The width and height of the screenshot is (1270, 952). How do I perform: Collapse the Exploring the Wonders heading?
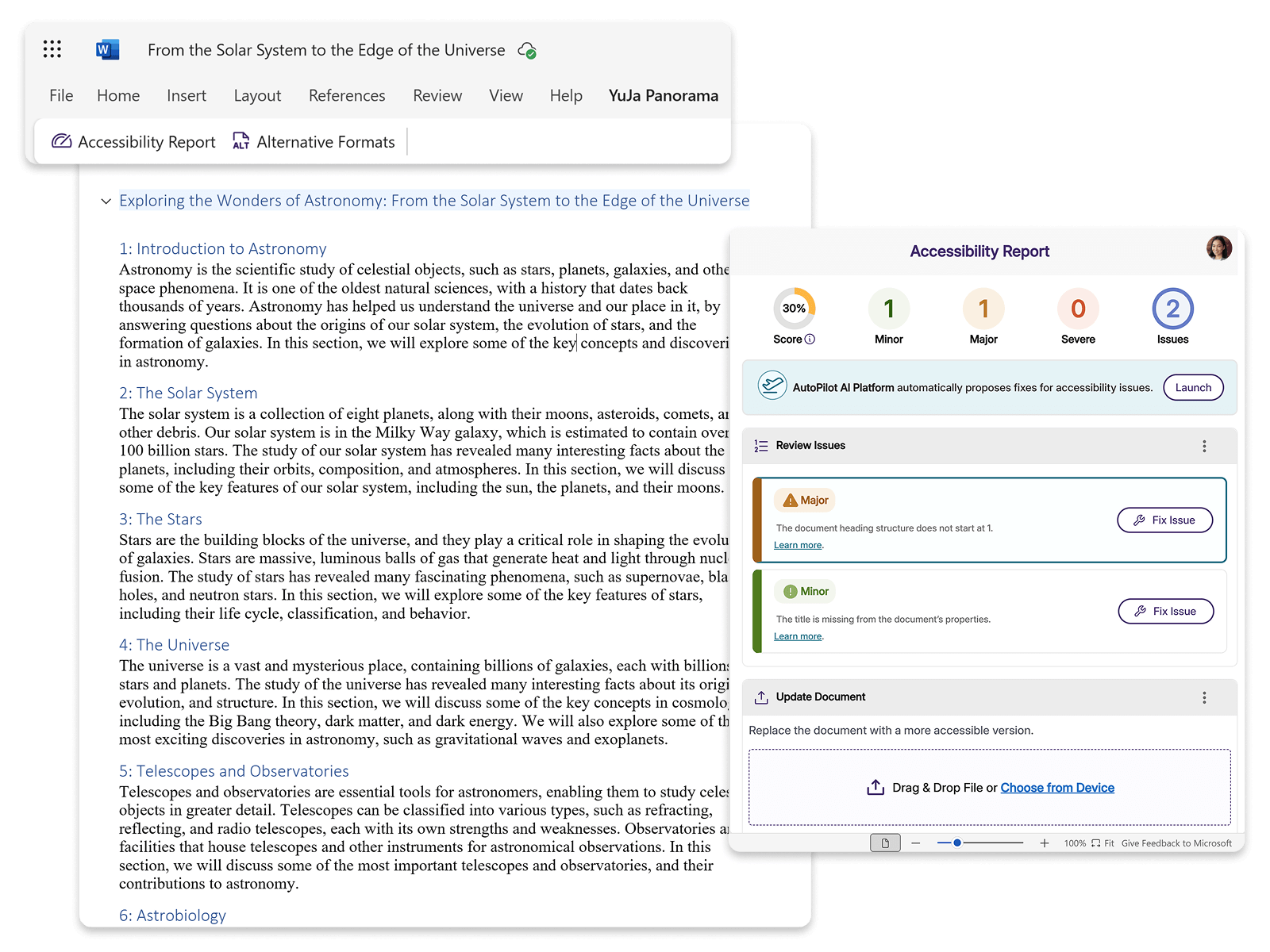pyautogui.click(x=106, y=202)
